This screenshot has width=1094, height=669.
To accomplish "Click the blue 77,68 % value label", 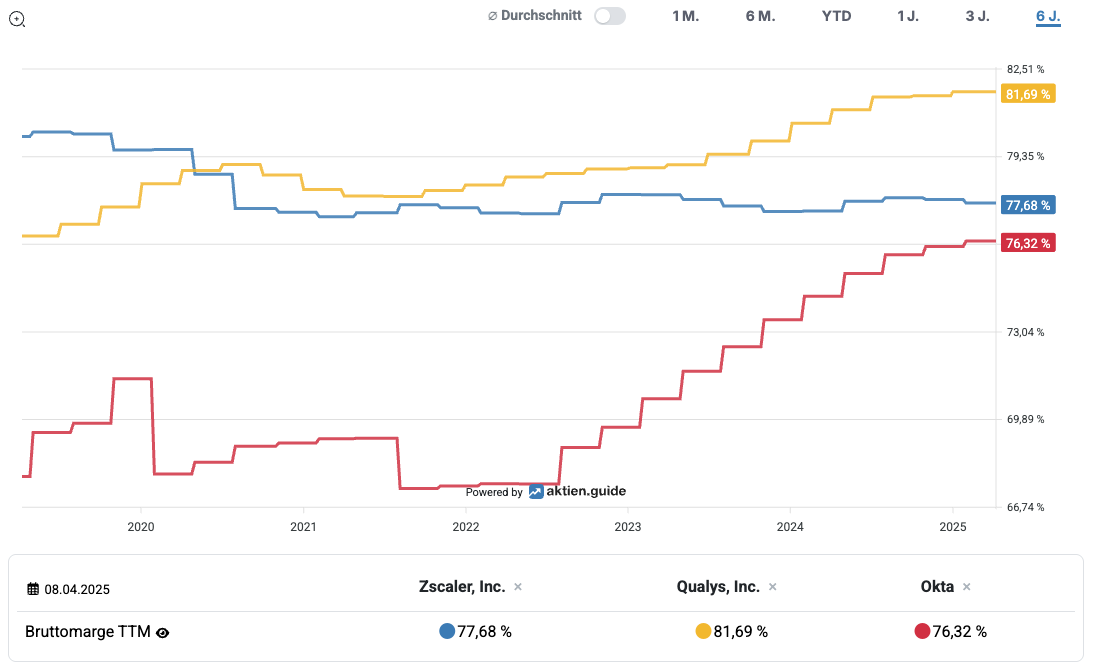I will (x=1028, y=205).
